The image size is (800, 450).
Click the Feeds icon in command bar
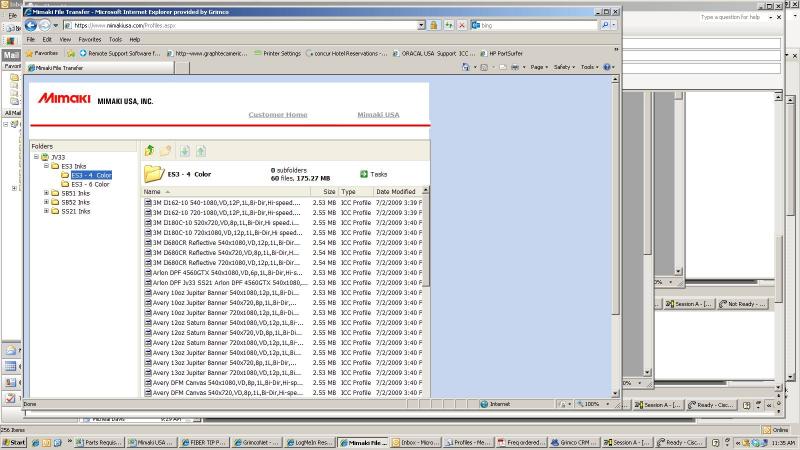pyautogui.click(x=484, y=67)
